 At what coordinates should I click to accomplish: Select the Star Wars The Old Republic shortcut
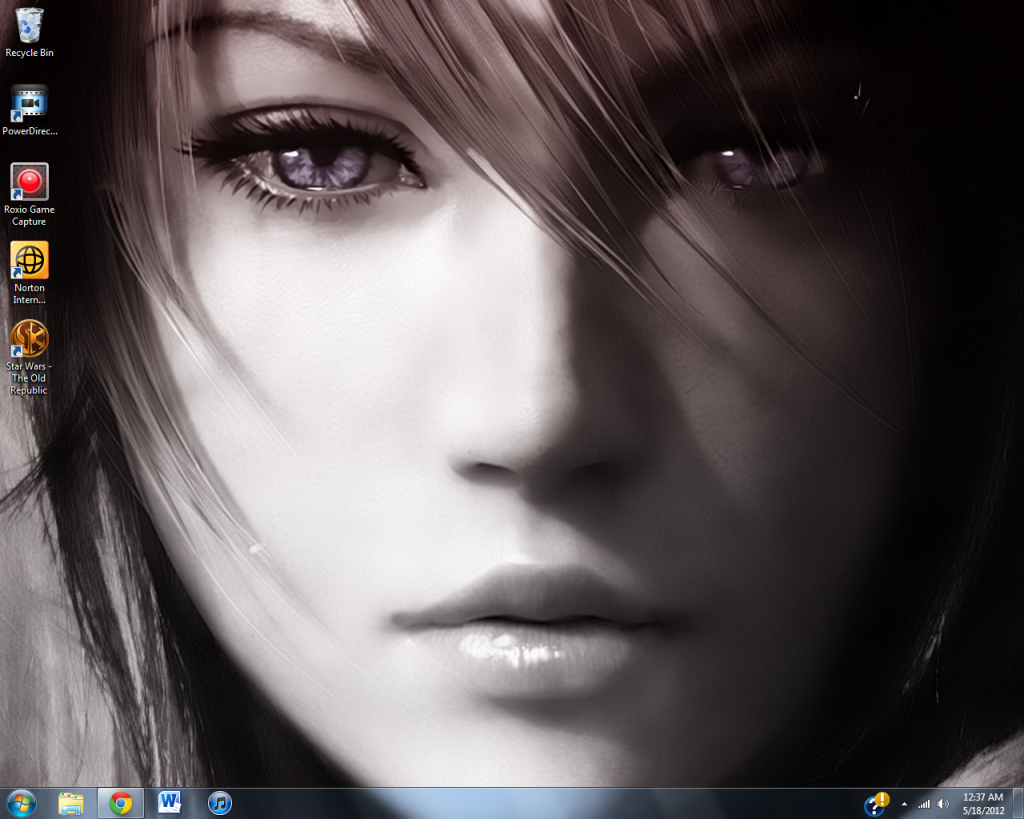[x=29, y=357]
